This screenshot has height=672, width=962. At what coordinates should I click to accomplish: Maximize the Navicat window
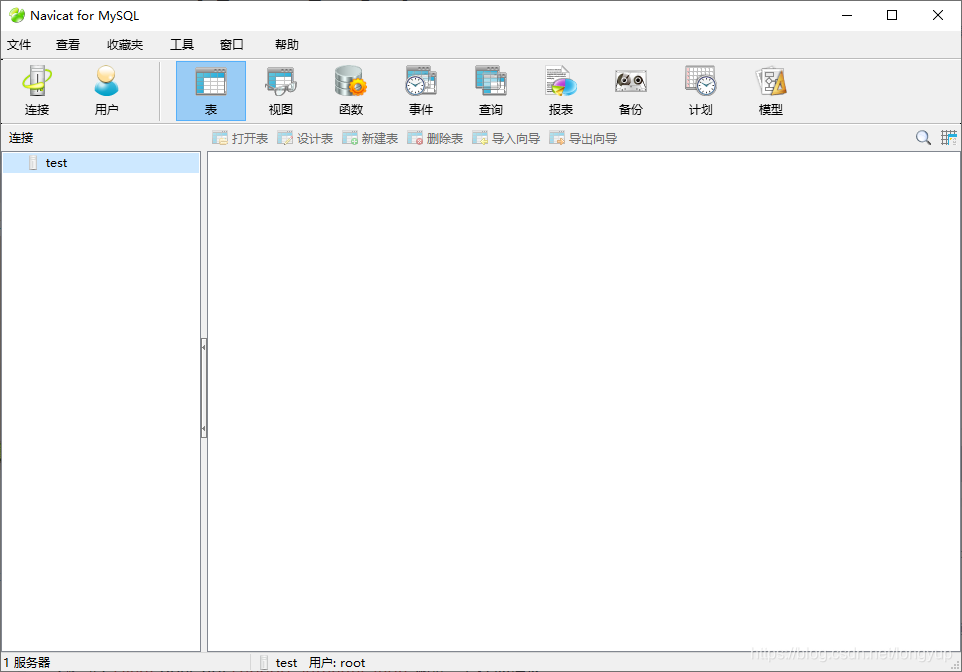(892, 15)
